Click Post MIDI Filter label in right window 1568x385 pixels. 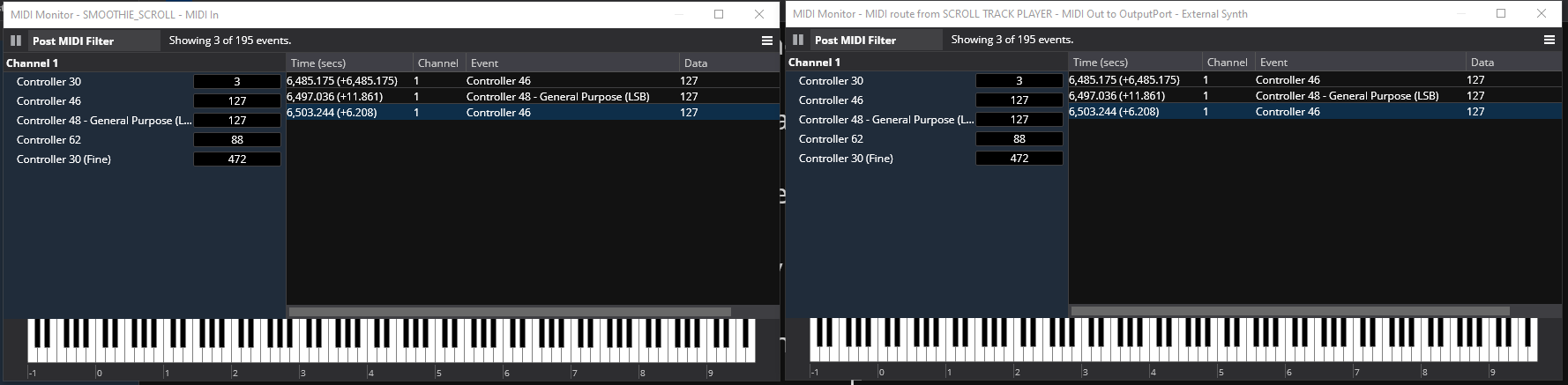pyautogui.click(x=855, y=40)
